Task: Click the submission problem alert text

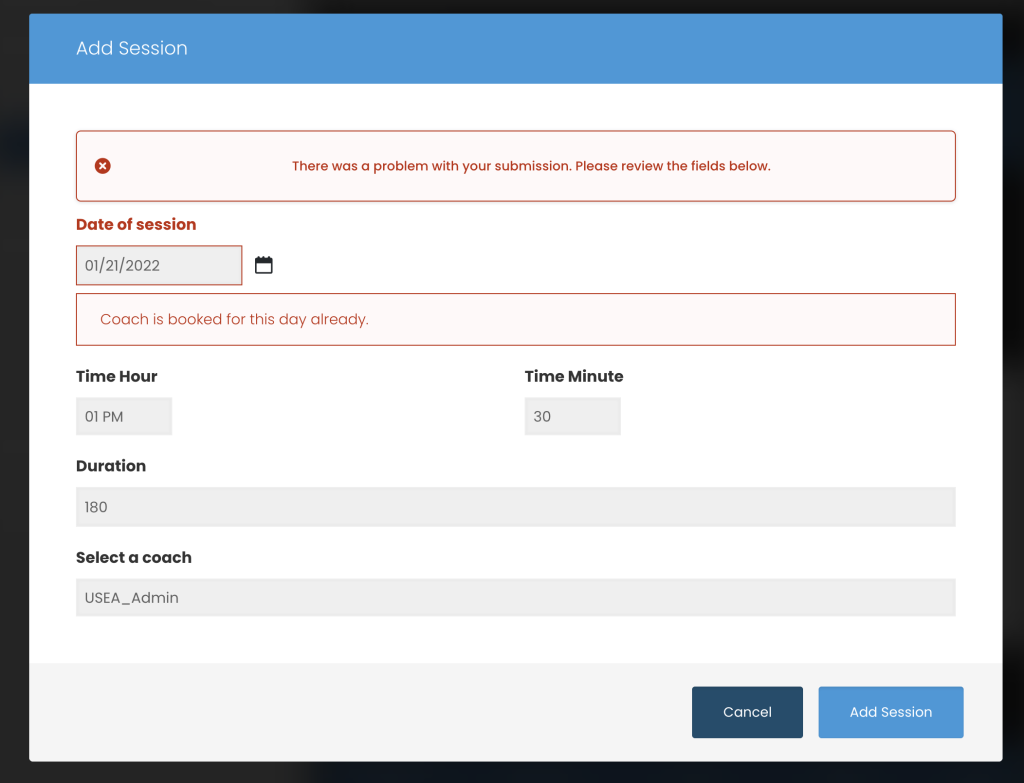Action: click(x=531, y=166)
